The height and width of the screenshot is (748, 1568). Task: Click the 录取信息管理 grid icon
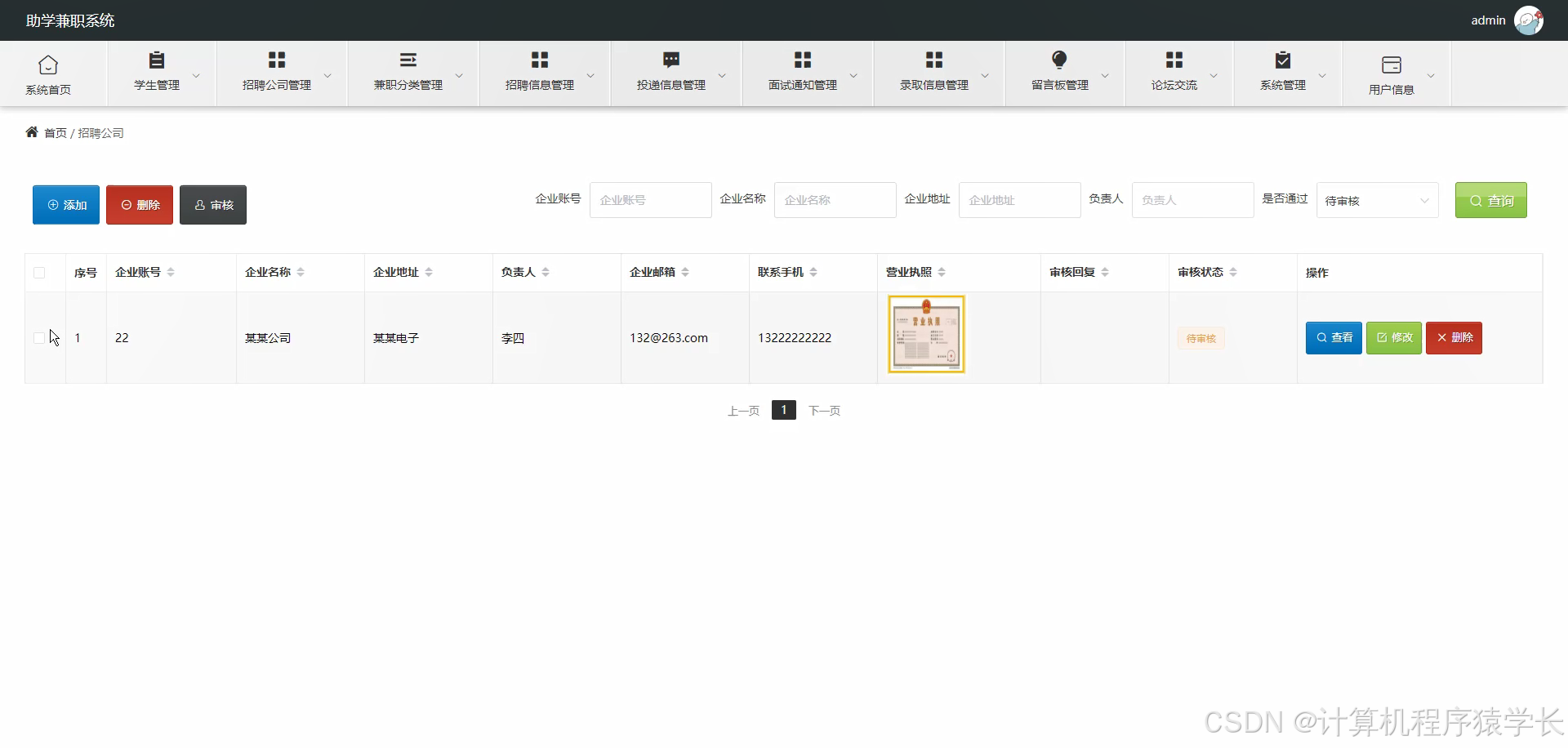click(934, 60)
